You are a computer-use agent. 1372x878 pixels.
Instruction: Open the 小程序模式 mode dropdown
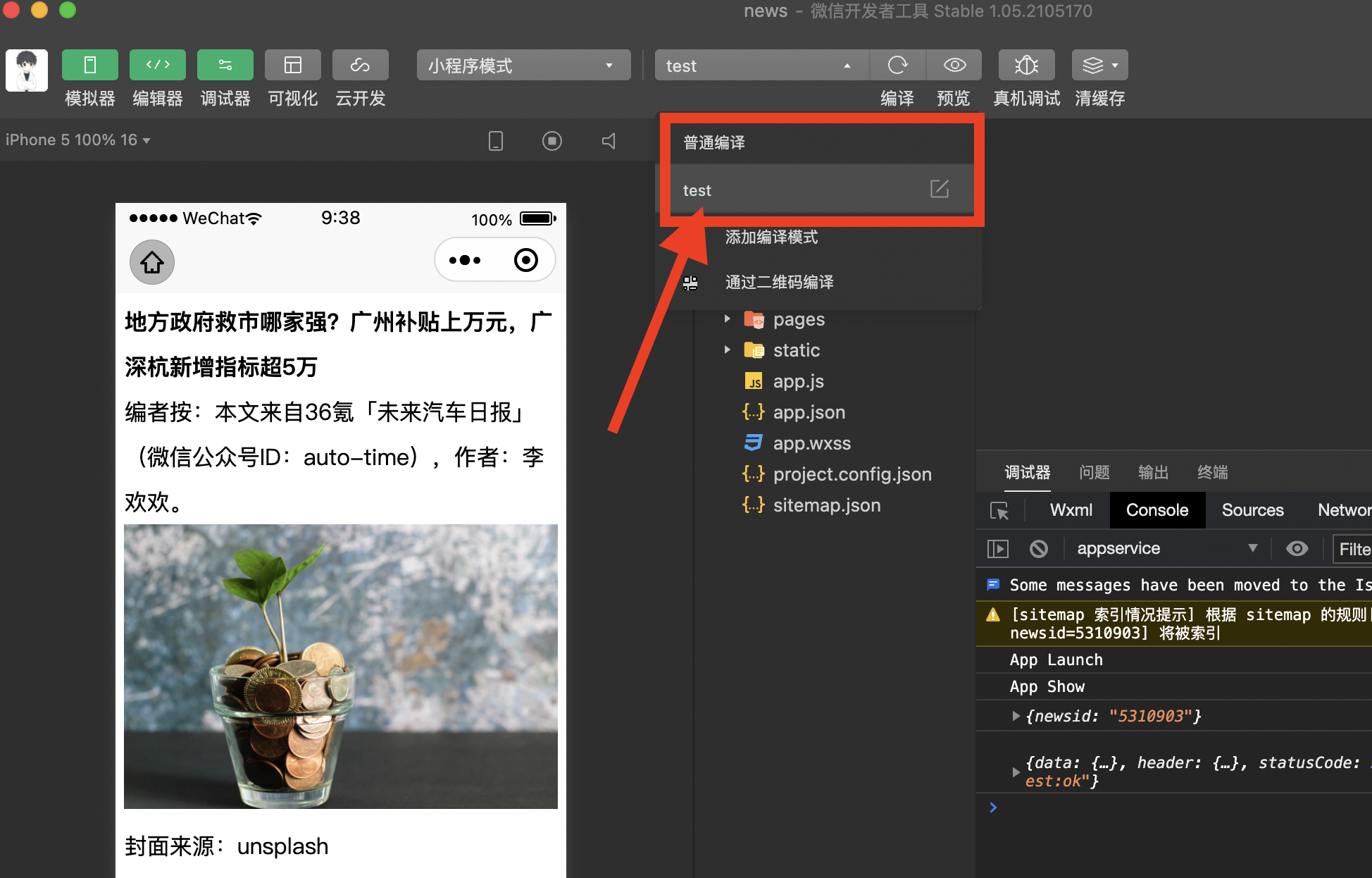[x=523, y=66]
